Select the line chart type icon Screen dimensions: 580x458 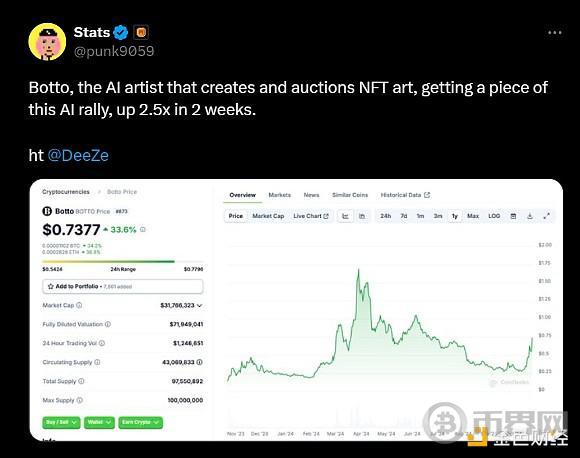pos(345,216)
